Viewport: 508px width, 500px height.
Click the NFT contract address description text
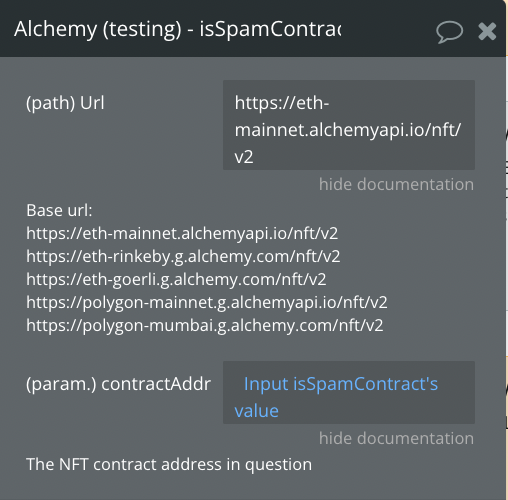click(169, 464)
